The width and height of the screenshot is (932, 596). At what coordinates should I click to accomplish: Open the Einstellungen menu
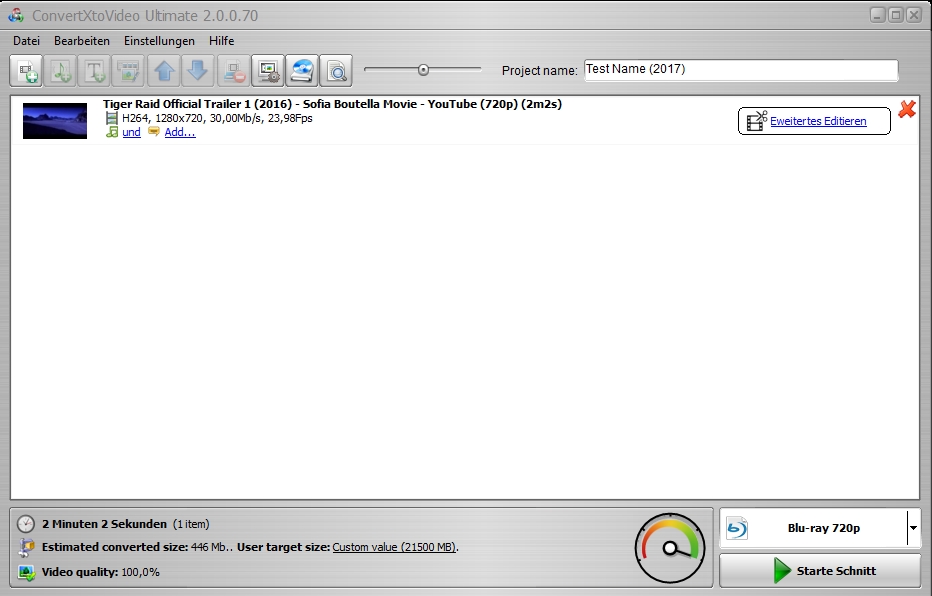pos(159,41)
